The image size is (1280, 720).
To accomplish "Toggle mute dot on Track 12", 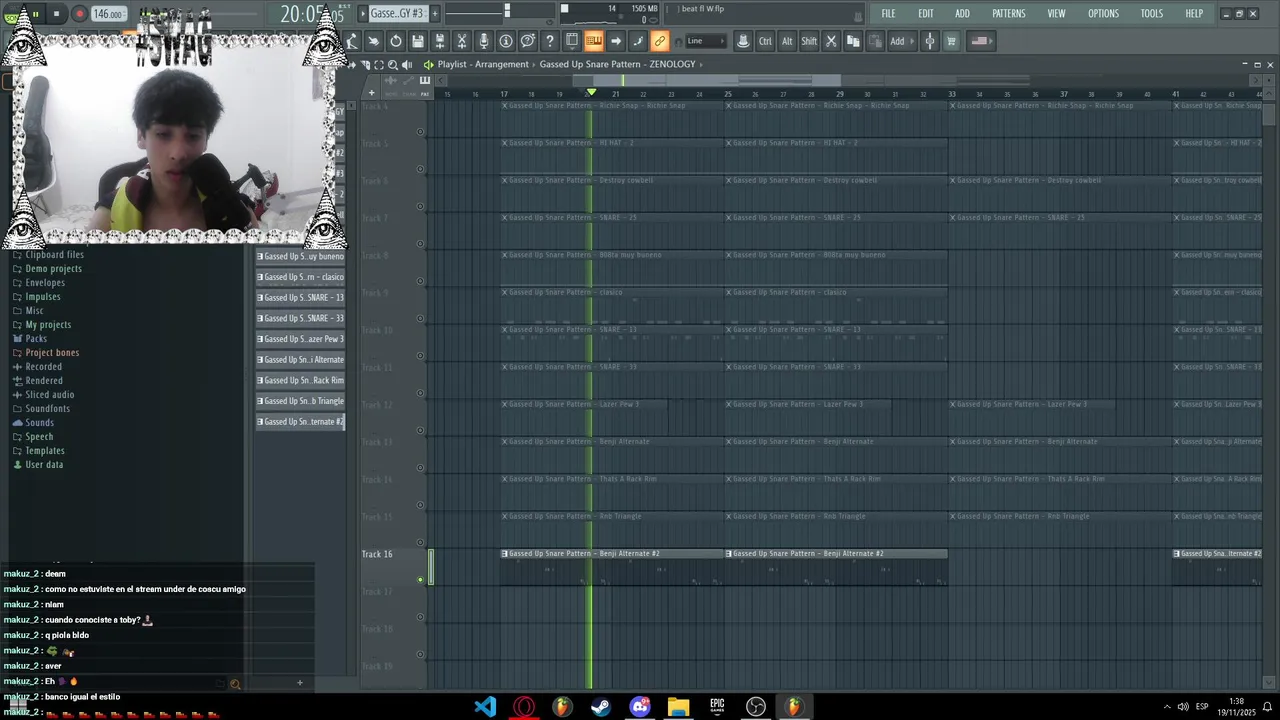I will pyautogui.click(x=420, y=430).
